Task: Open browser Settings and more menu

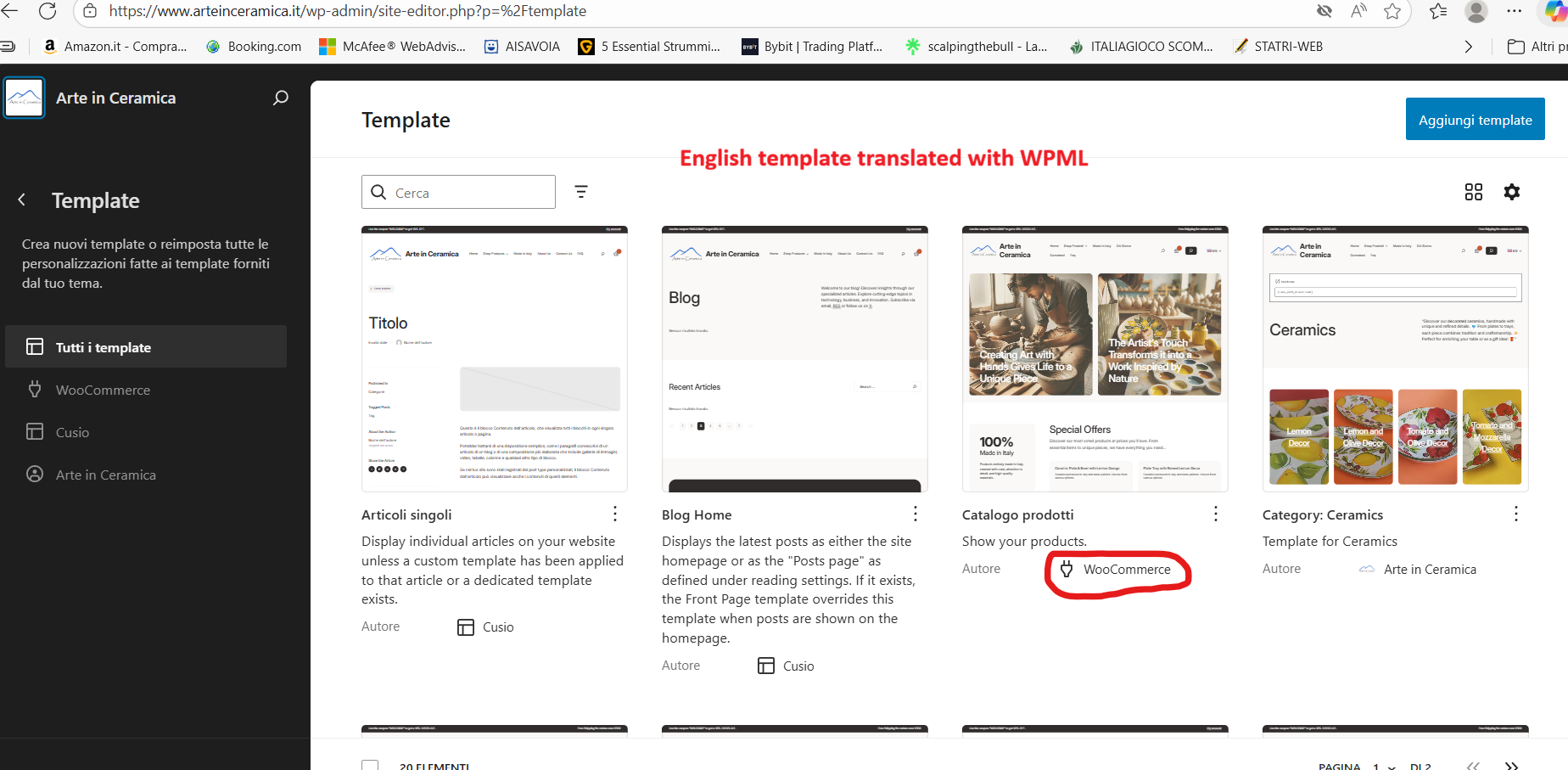Action: point(1515,11)
